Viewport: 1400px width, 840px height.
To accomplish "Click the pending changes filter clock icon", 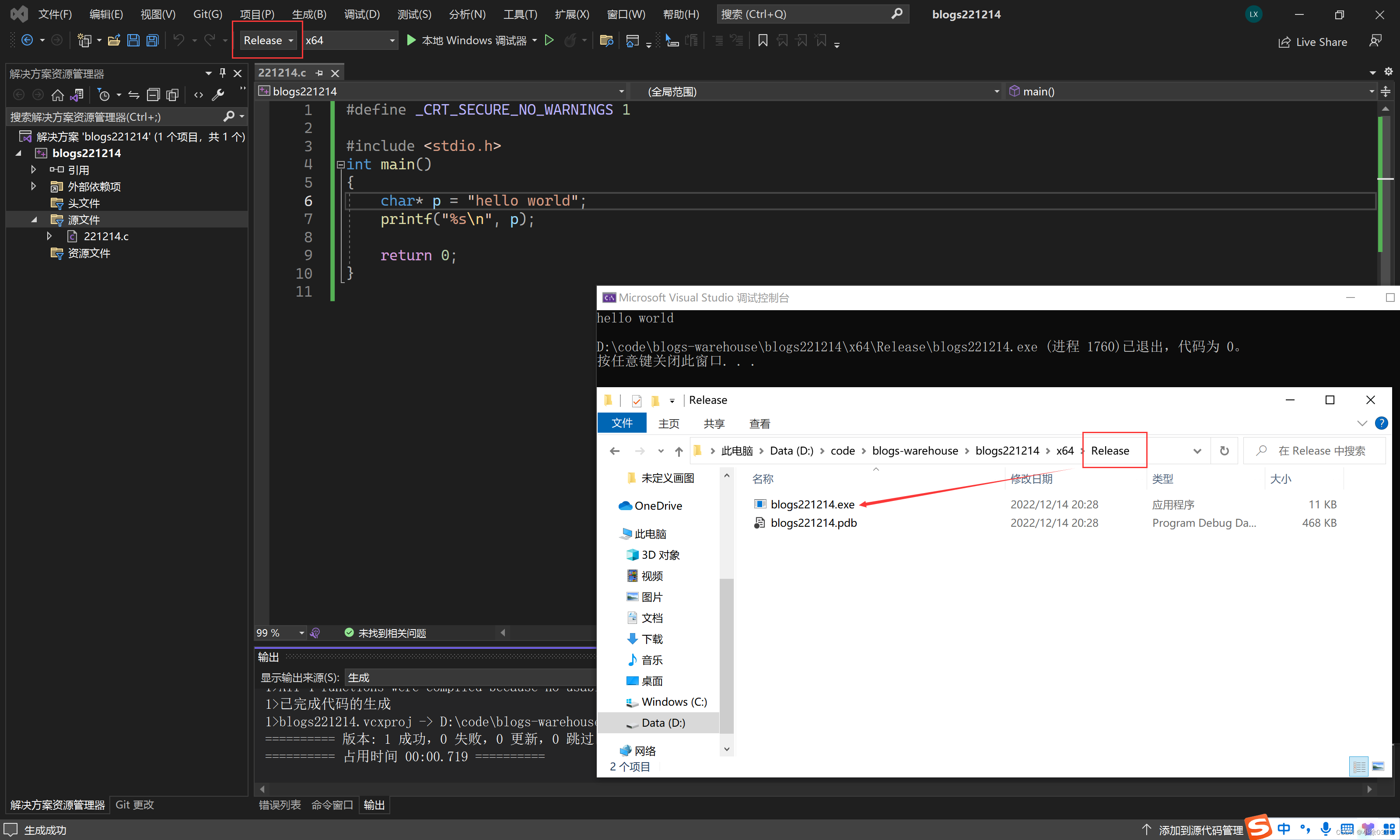I will [x=104, y=95].
